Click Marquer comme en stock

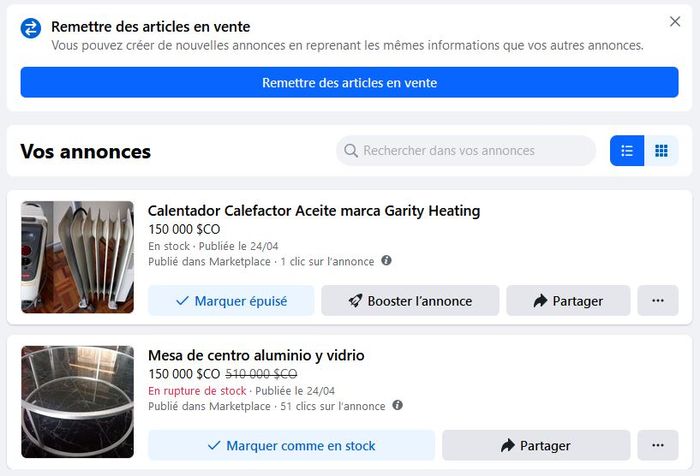tap(292, 446)
